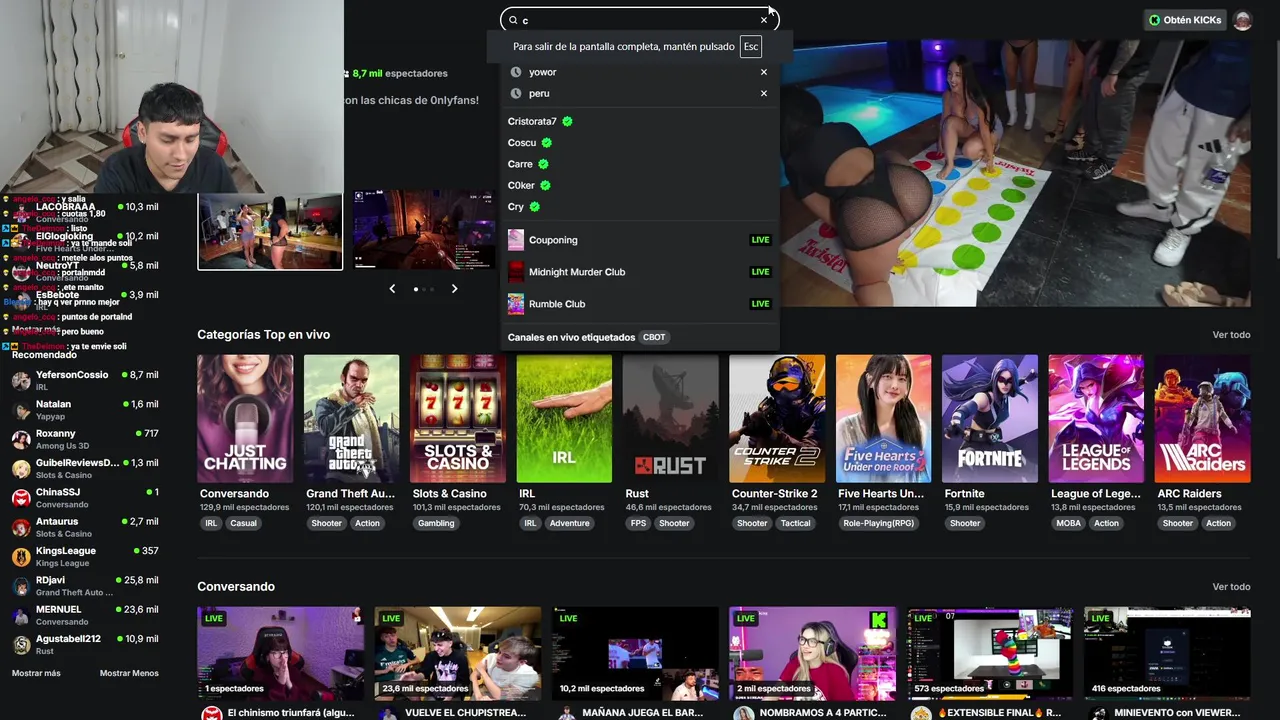The width and height of the screenshot is (1280, 720).
Task: Click 'Ver todo' for Categorías Top en vivo
Action: pos(1231,335)
